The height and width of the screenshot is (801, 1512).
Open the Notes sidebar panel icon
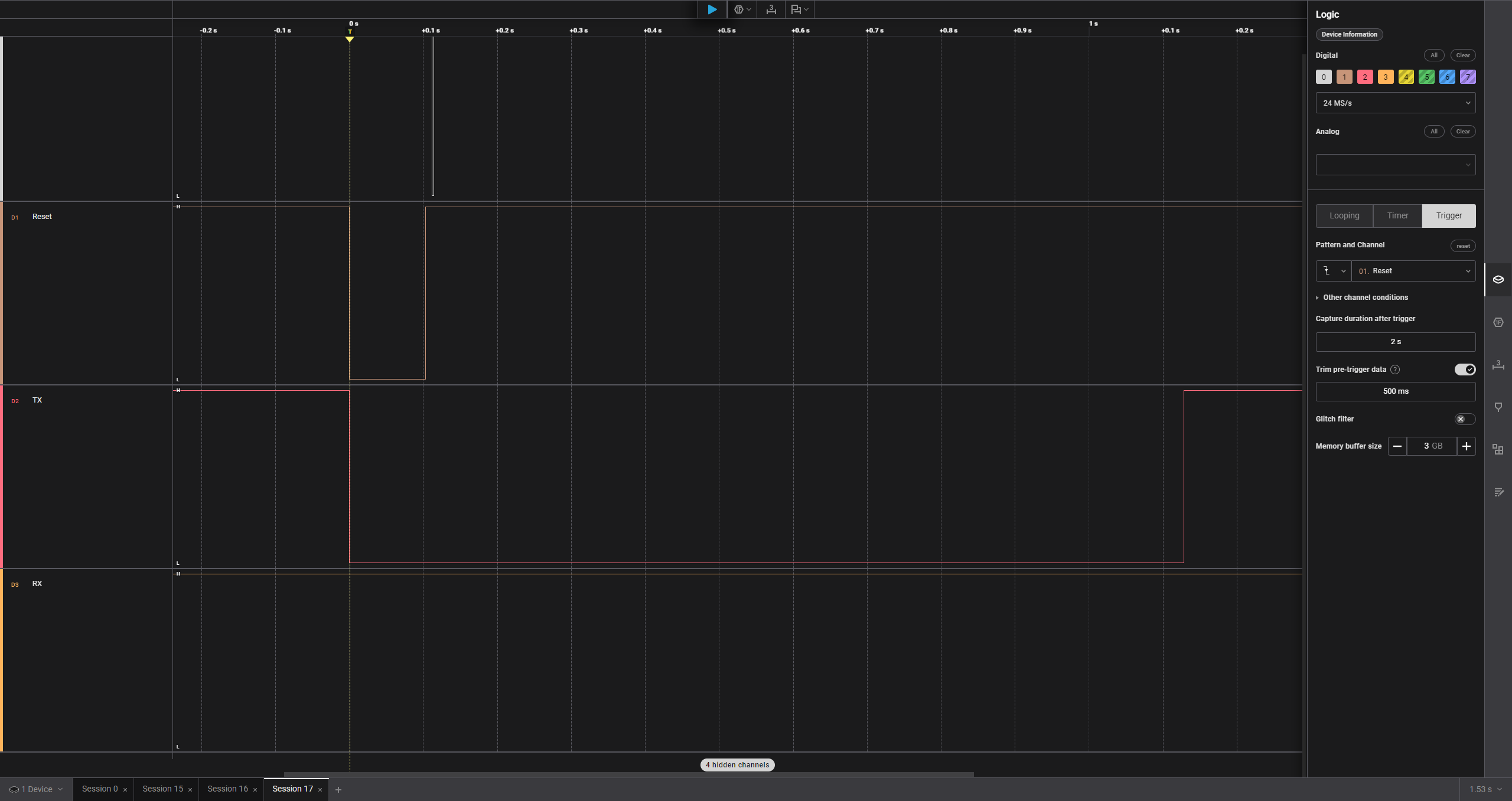pyautogui.click(x=1498, y=492)
